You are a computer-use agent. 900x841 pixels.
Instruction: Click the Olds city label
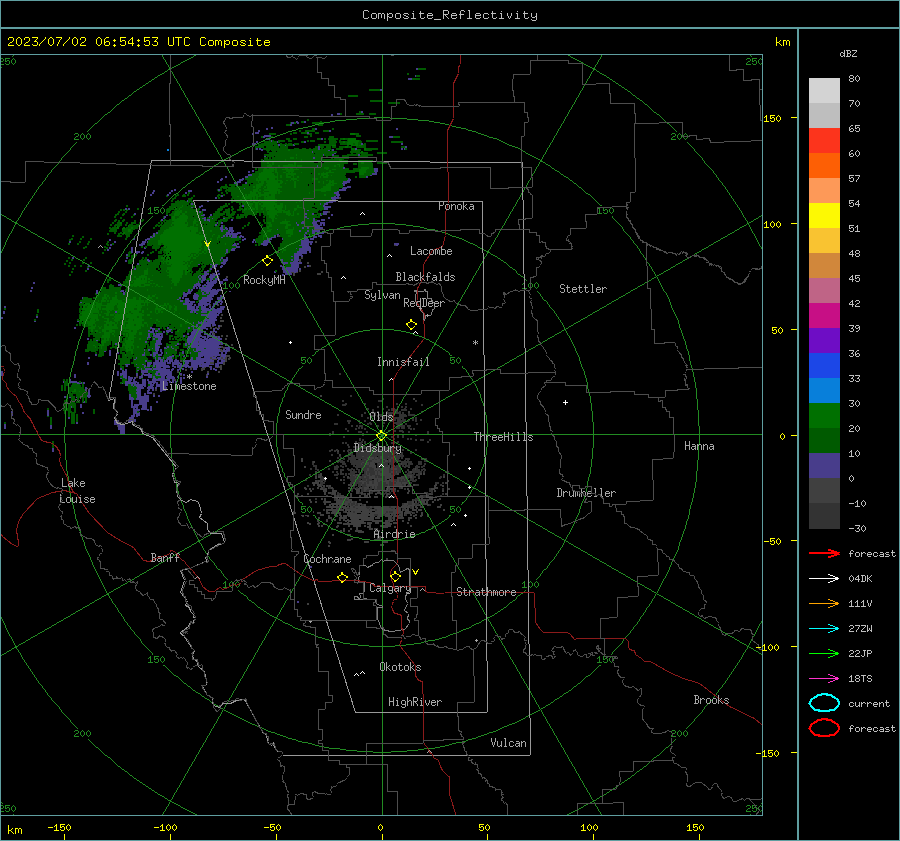pos(381,417)
